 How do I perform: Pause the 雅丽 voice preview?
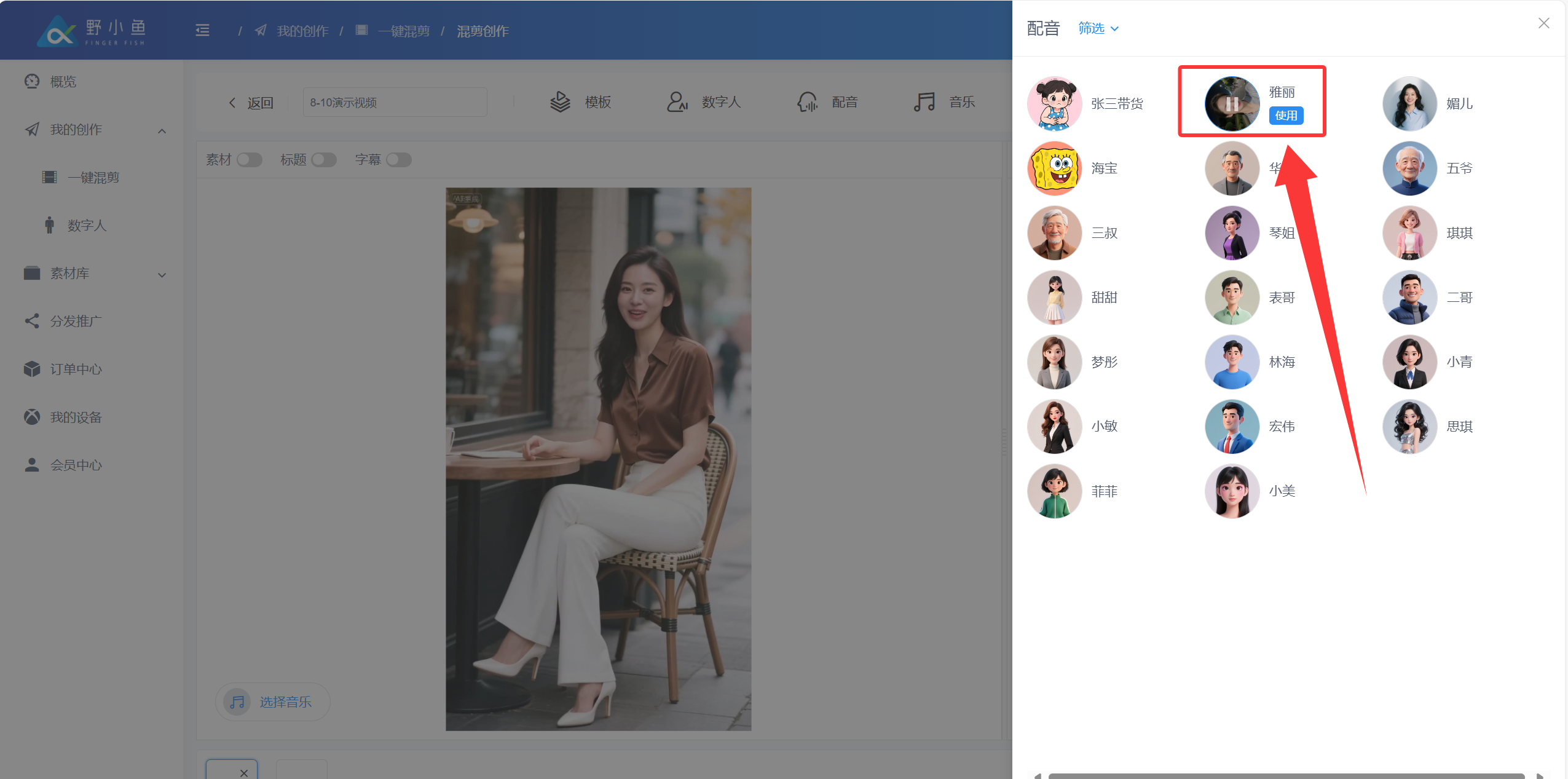[1232, 104]
